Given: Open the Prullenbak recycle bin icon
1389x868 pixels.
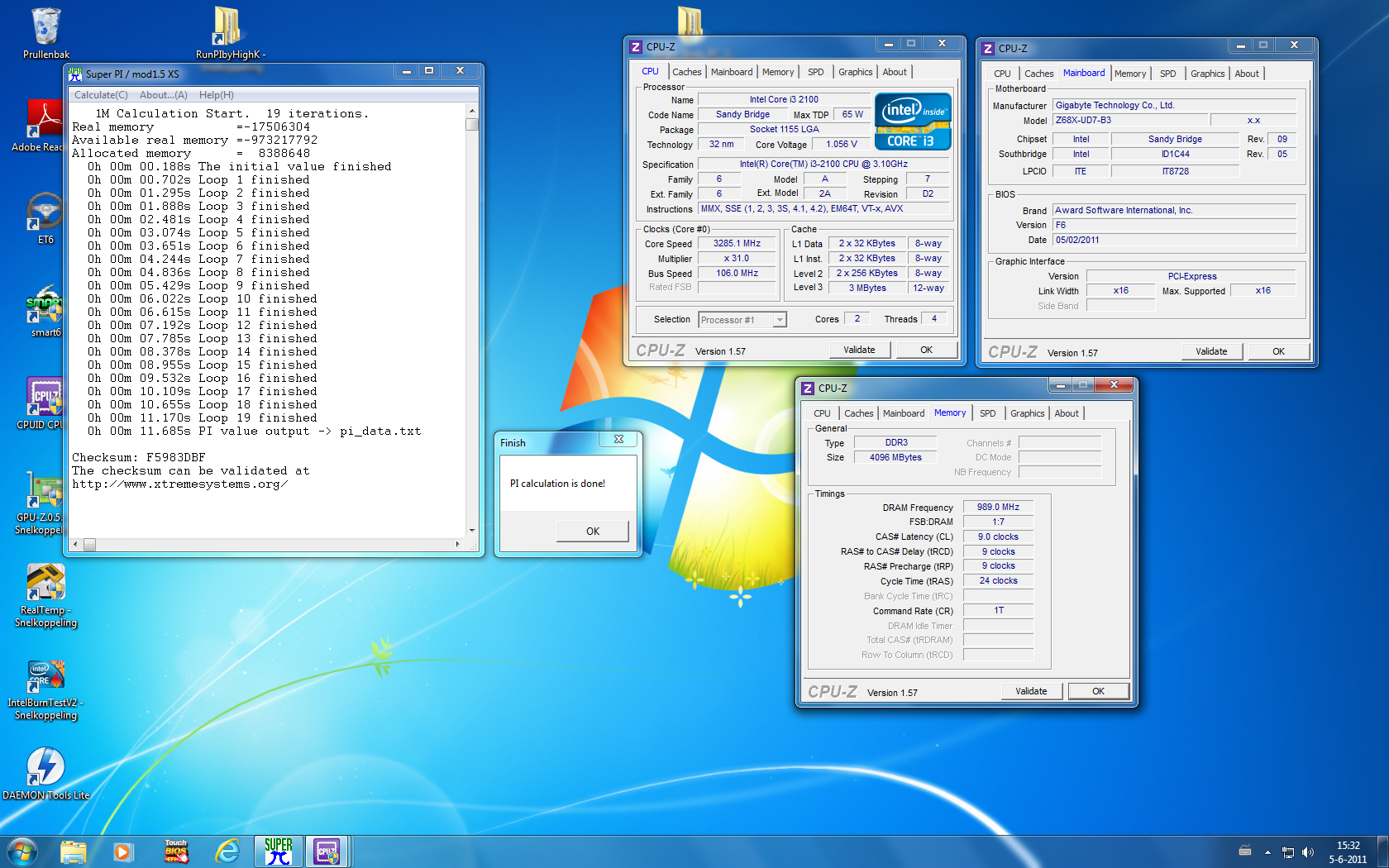Looking at the screenshot, I should (45, 33).
